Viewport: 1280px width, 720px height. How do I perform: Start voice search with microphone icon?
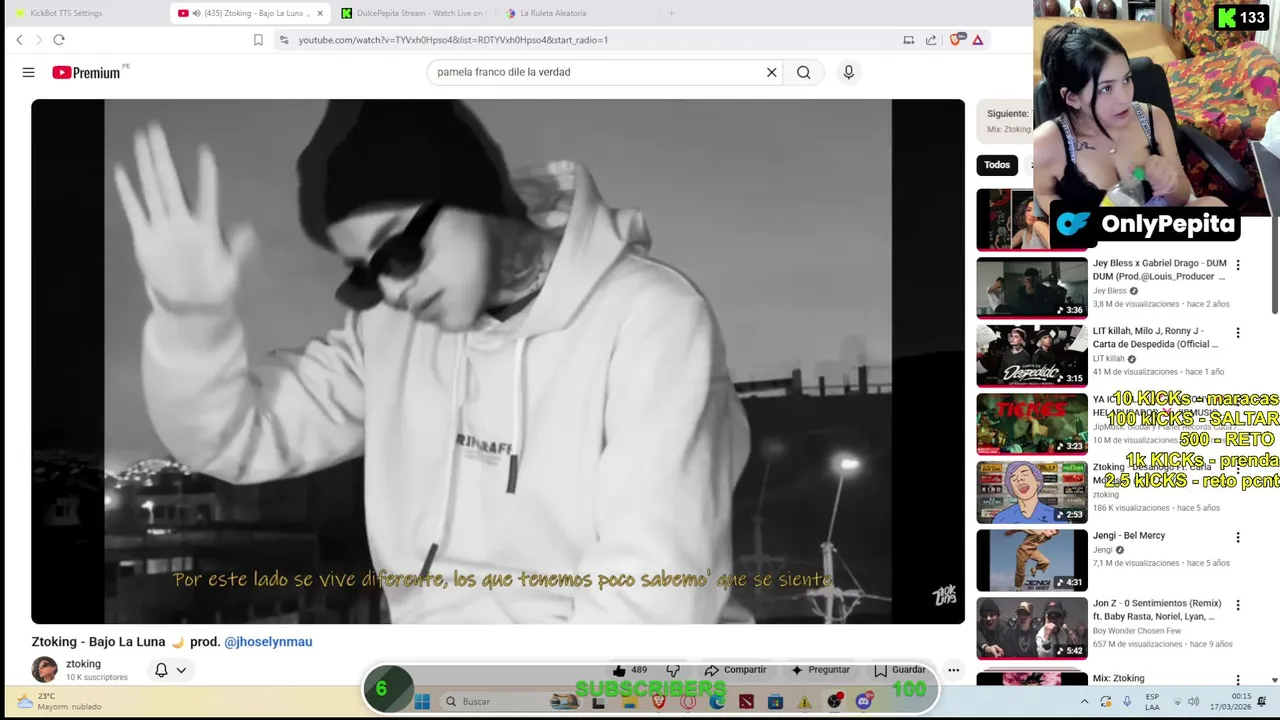(848, 72)
